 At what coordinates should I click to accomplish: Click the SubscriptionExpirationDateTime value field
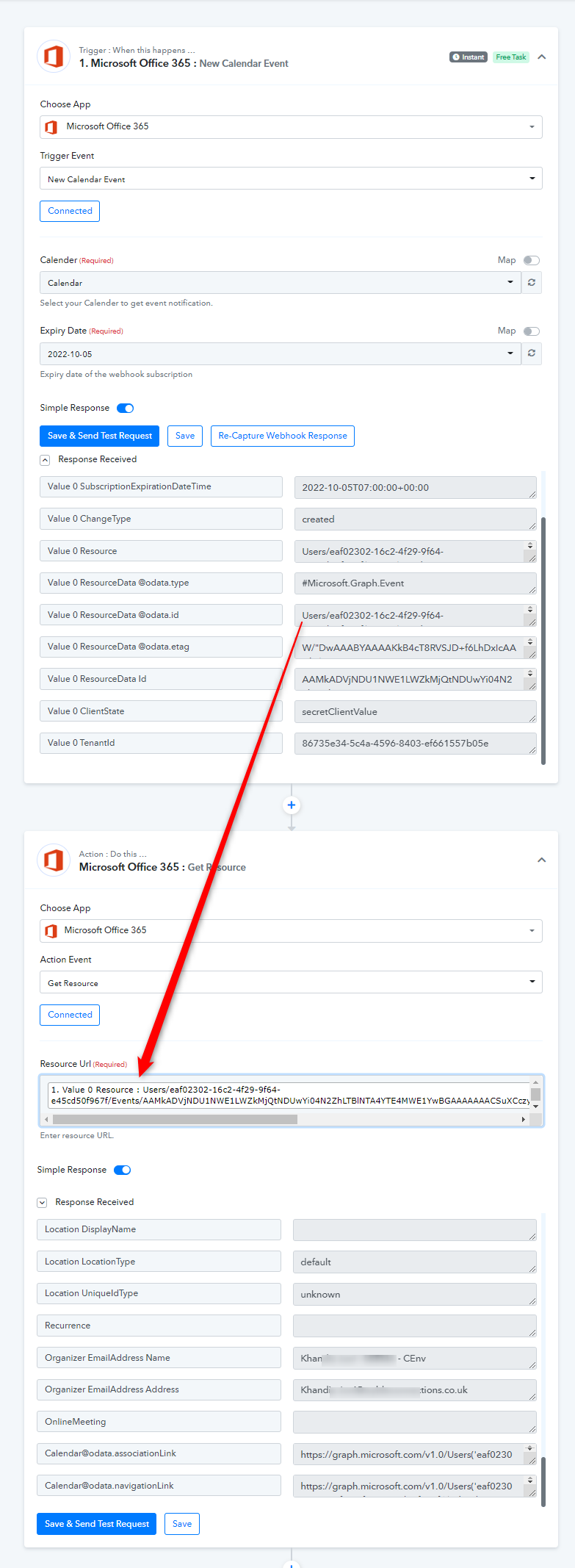[416, 488]
